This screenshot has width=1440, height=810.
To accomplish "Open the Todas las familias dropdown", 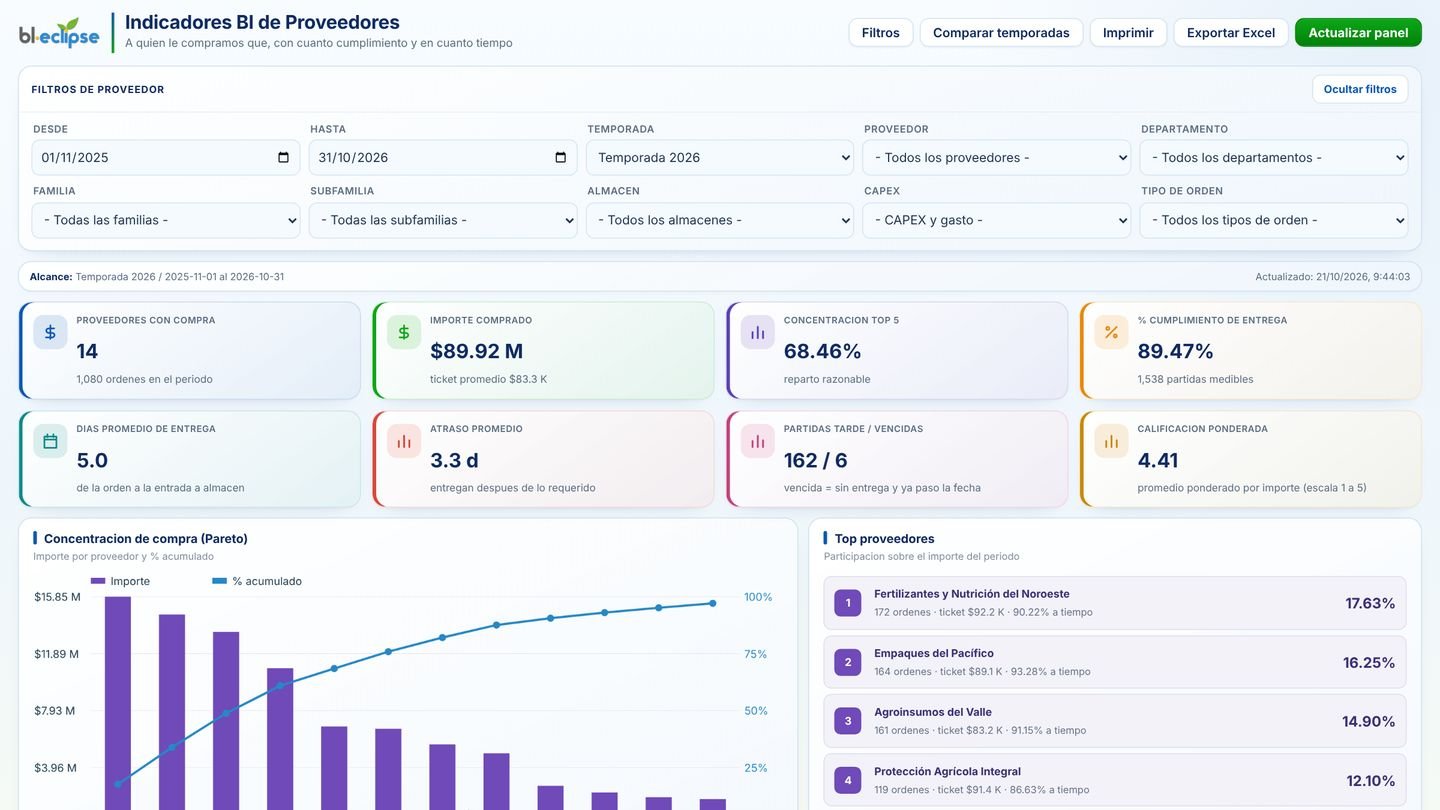I will (x=166, y=220).
